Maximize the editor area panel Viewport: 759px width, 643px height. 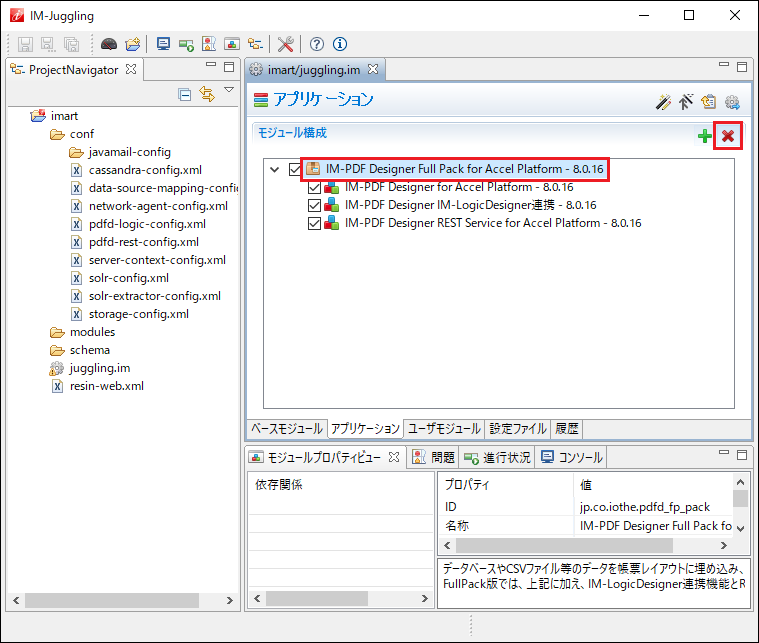(x=742, y=67)
